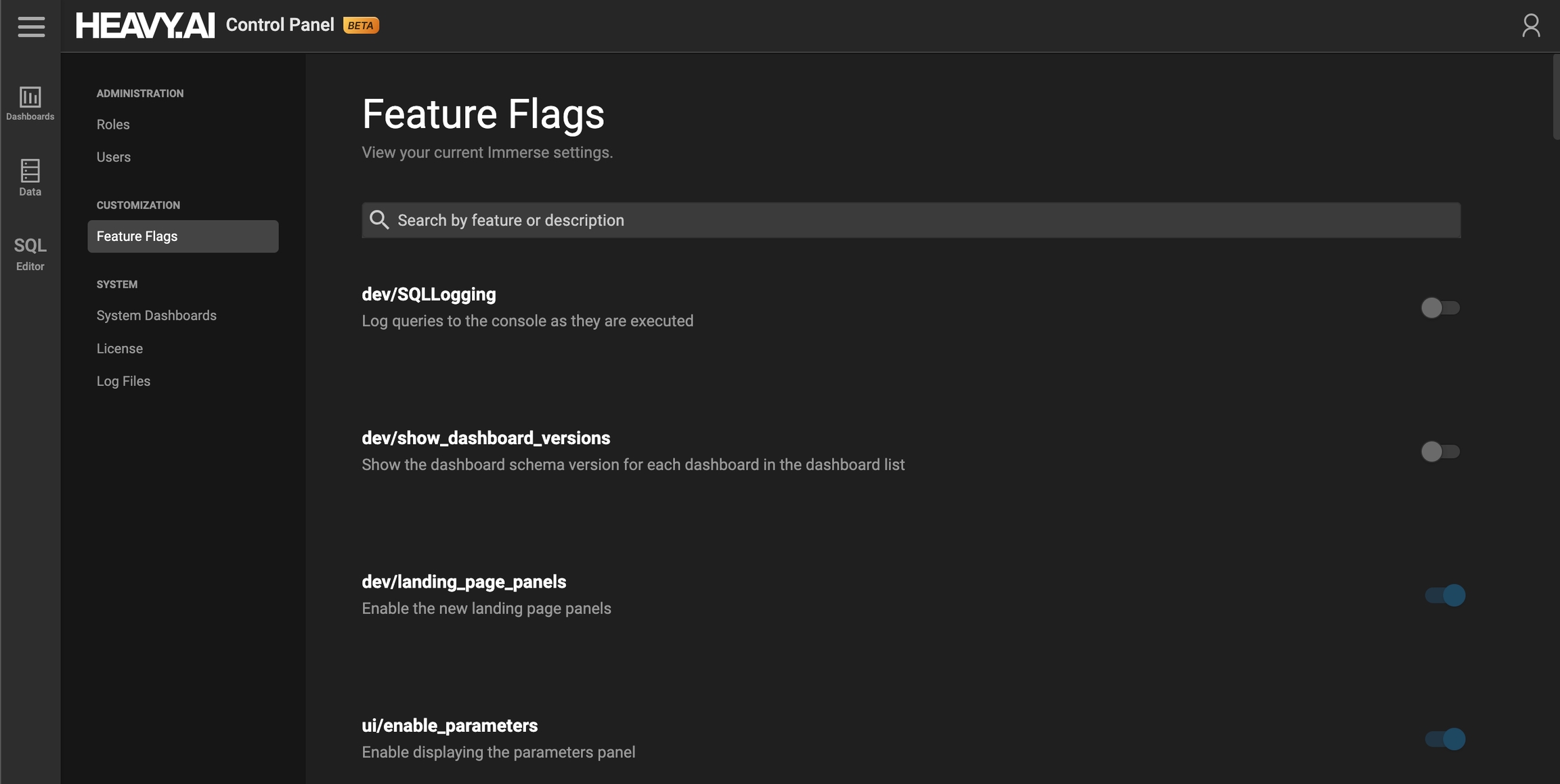
Task: Open the Users admin page
Action: pos(114,157)
